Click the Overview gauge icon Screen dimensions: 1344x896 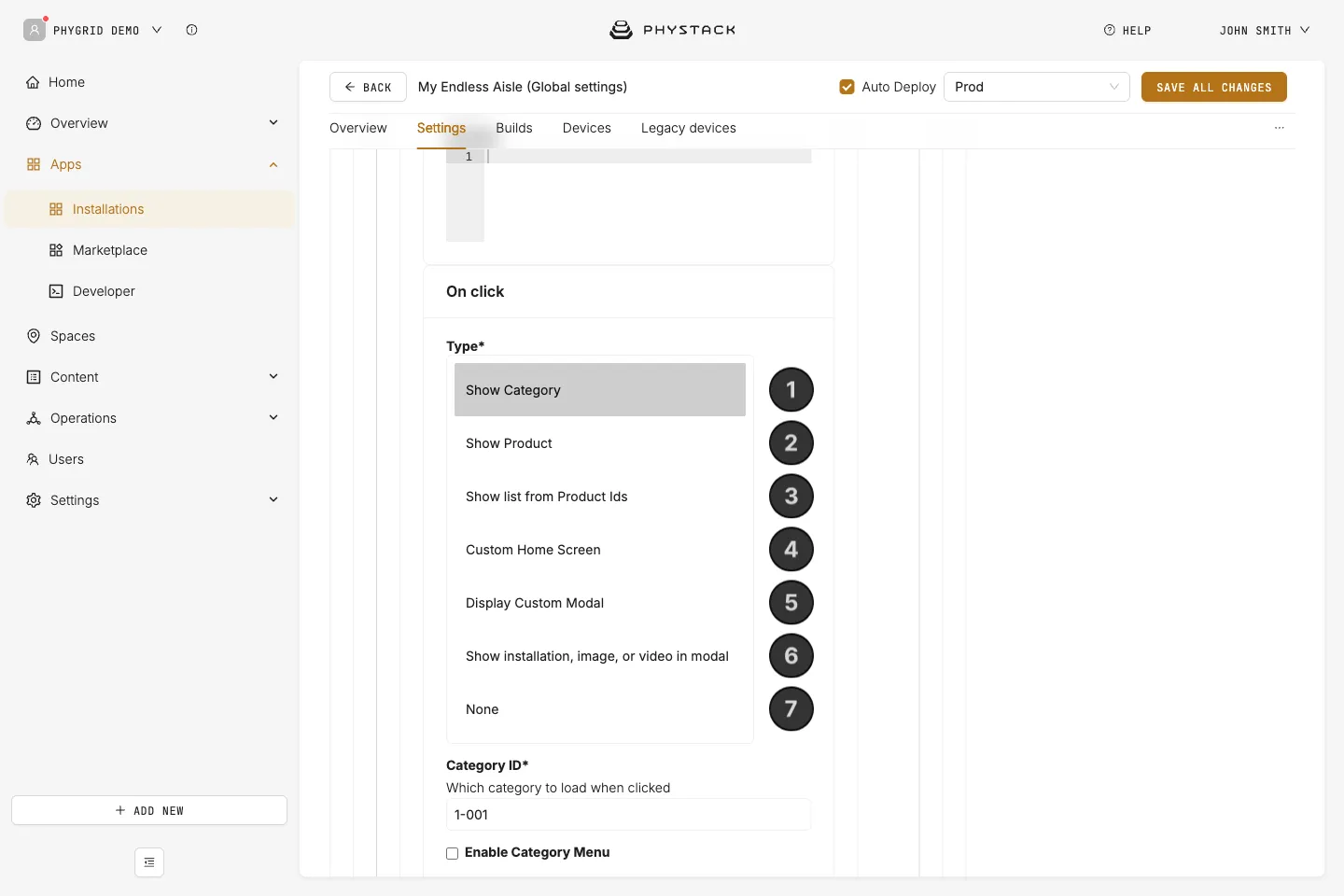coord(34,123)
